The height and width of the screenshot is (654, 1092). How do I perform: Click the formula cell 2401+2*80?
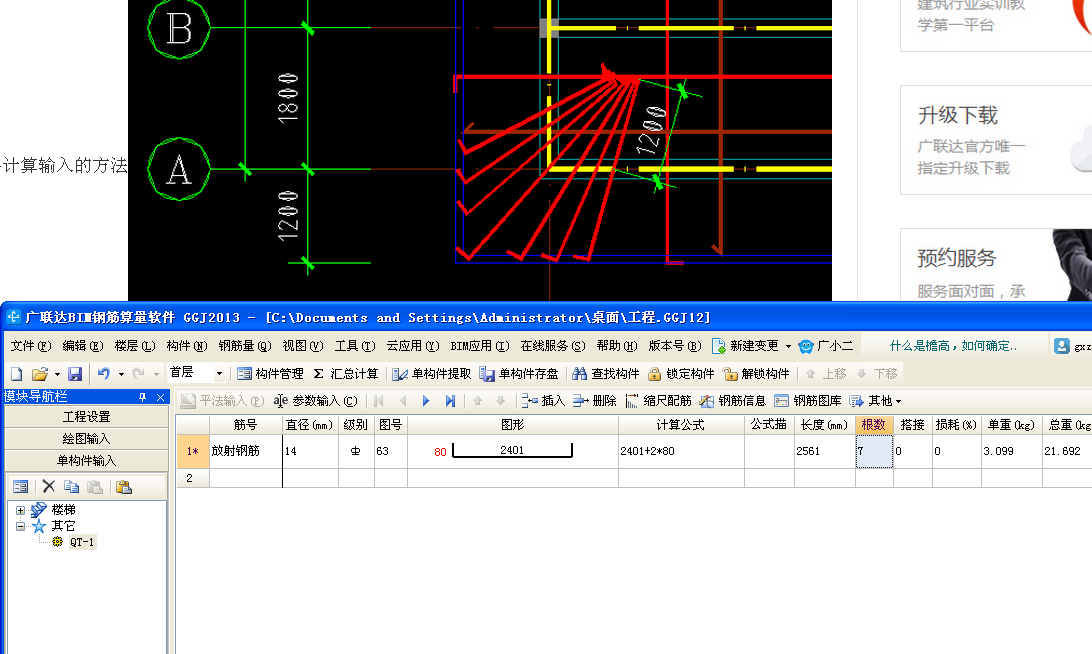click(x=681, y=451)
